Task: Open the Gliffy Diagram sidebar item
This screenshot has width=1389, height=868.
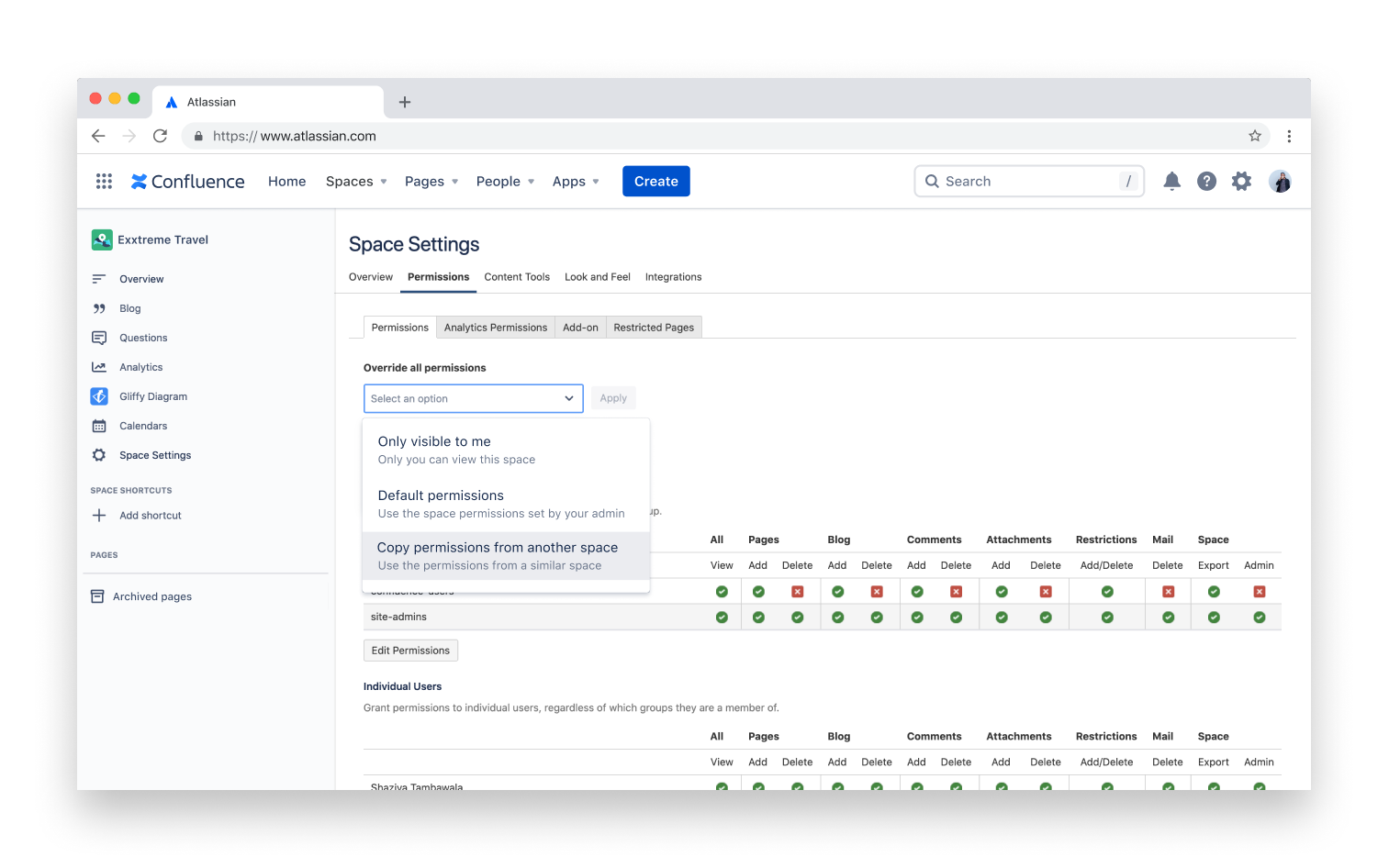Action: click(153, 395)
